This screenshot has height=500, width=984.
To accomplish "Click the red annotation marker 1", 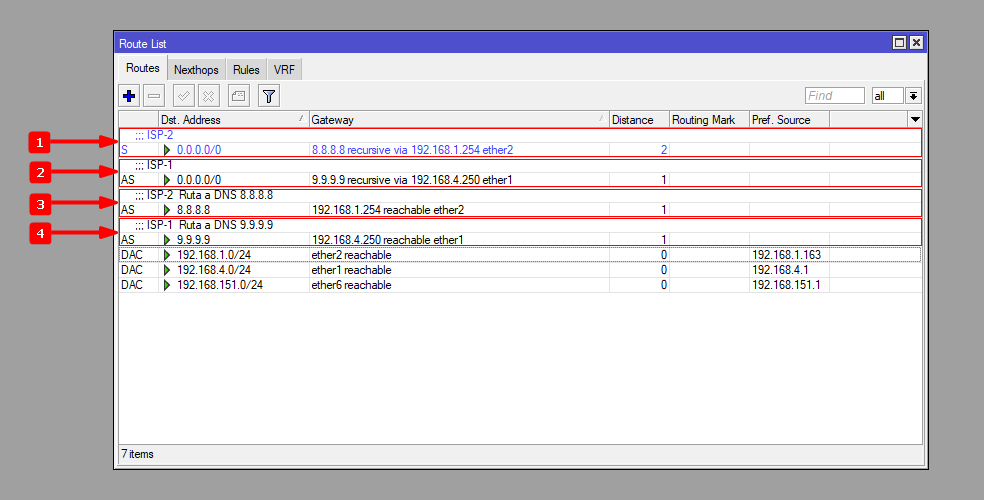I will tap(38, 142).
